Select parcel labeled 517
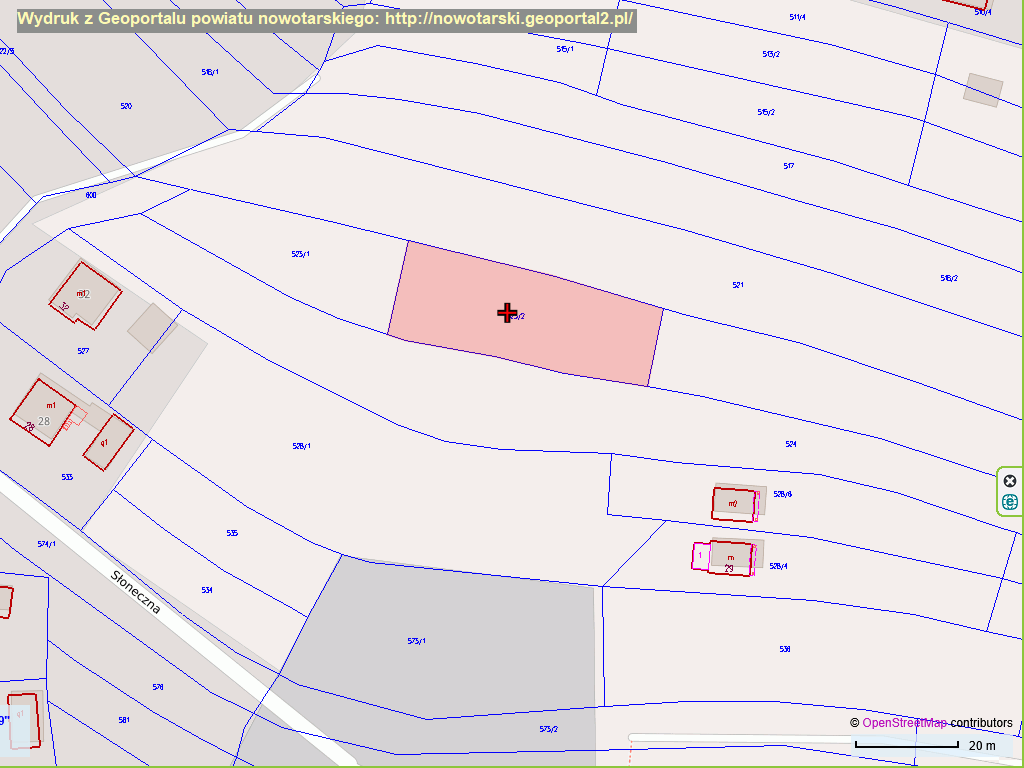Screen dimensions: 1024x768 click(789, 166)
